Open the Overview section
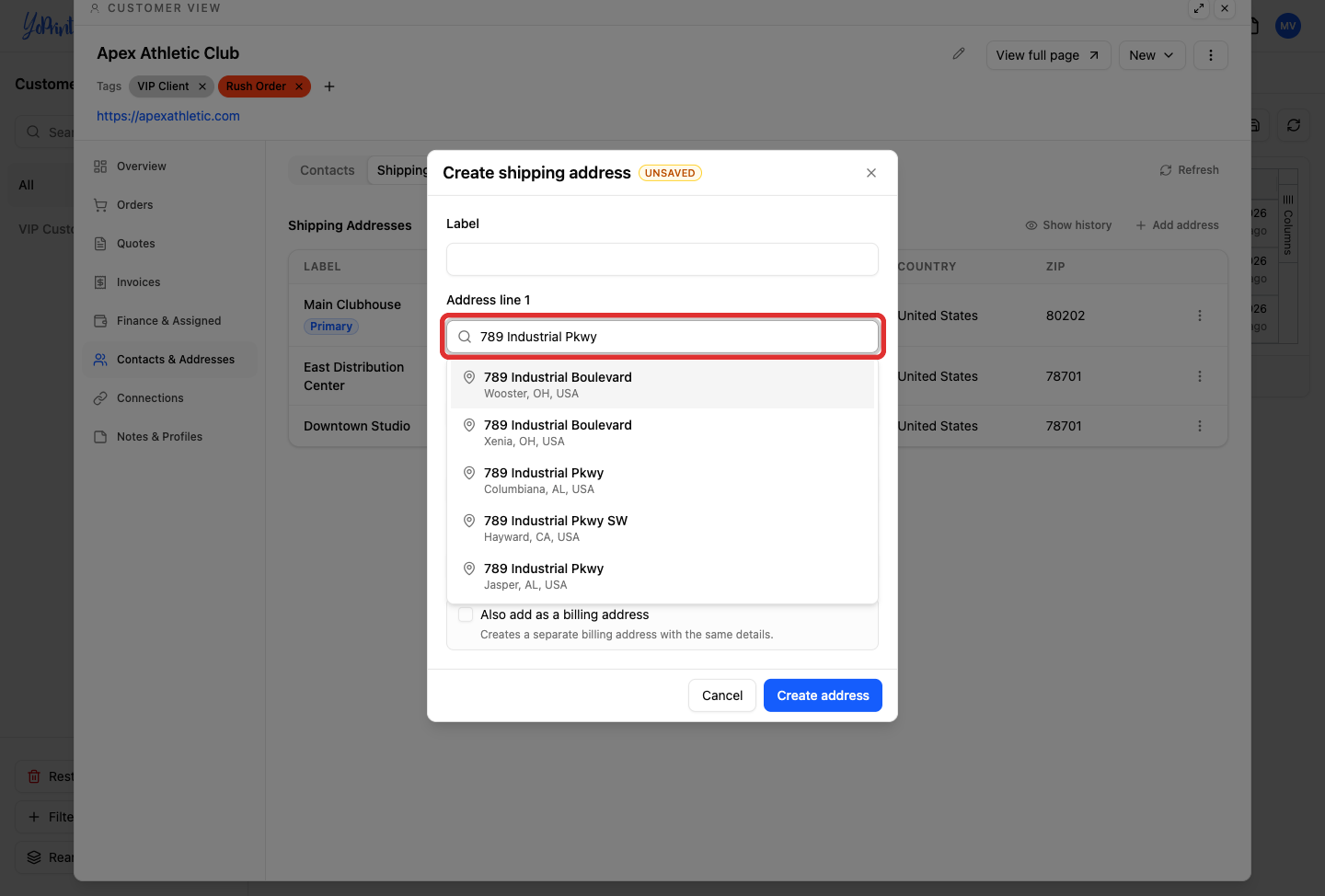1325x896 pixels. pyautogui.click(x=169, y=167)
